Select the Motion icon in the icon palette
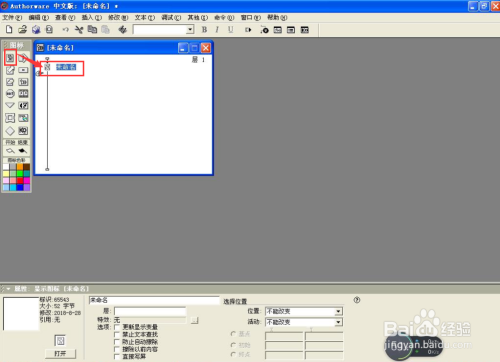Image resolution: width=500 pixels, height=362 pixels. pos(23,58)
